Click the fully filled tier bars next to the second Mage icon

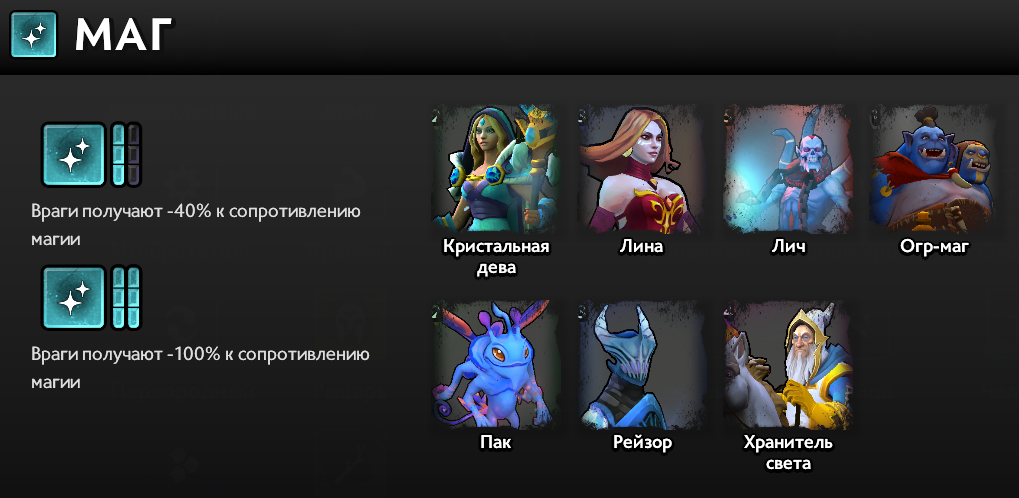125,298
